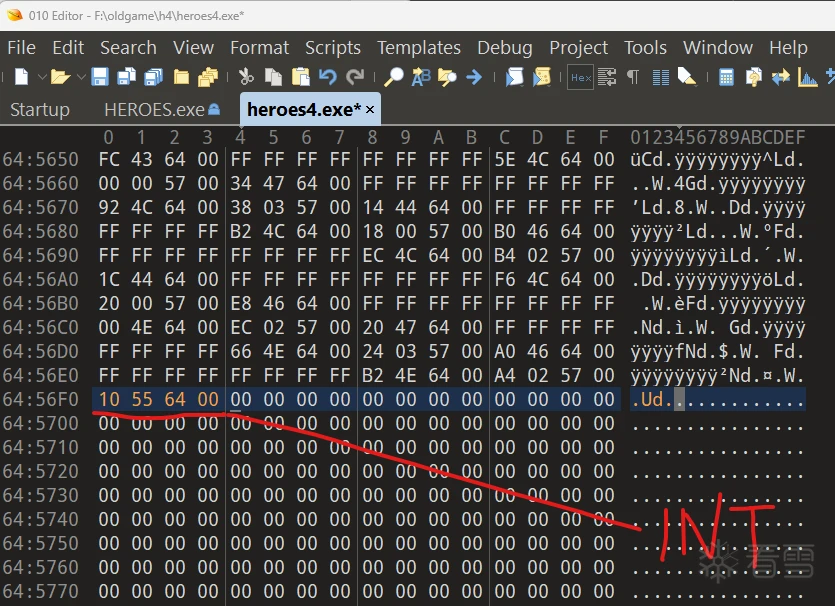Click the Run Template icon
The image size is (835, 606).
point(541,77)
